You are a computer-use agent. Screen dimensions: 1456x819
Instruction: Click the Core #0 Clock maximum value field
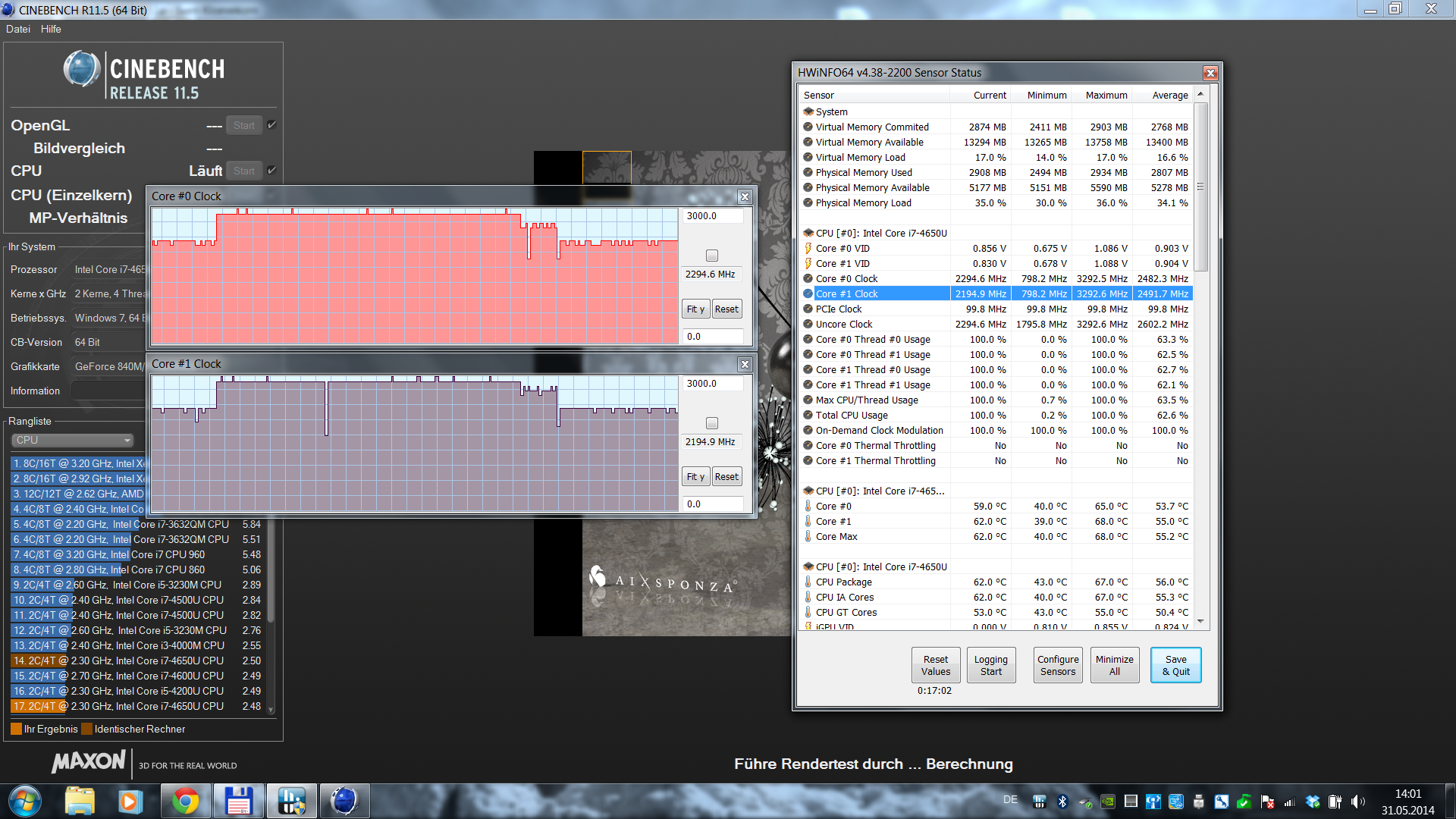712,216
